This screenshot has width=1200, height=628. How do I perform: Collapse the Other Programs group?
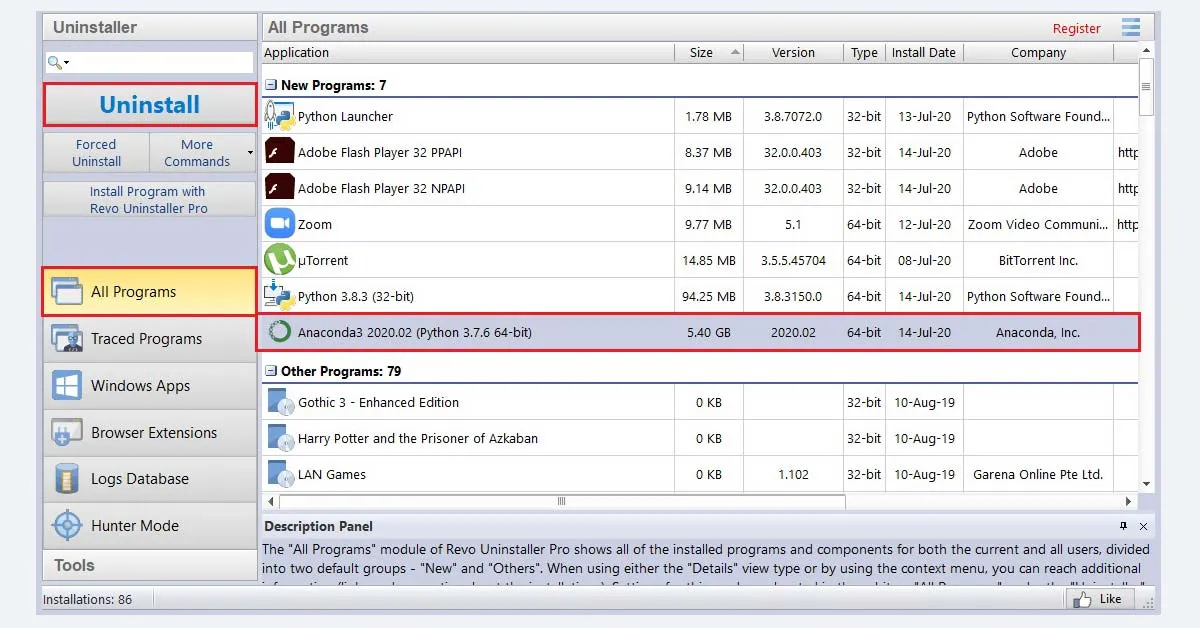[x=271, y=371]
